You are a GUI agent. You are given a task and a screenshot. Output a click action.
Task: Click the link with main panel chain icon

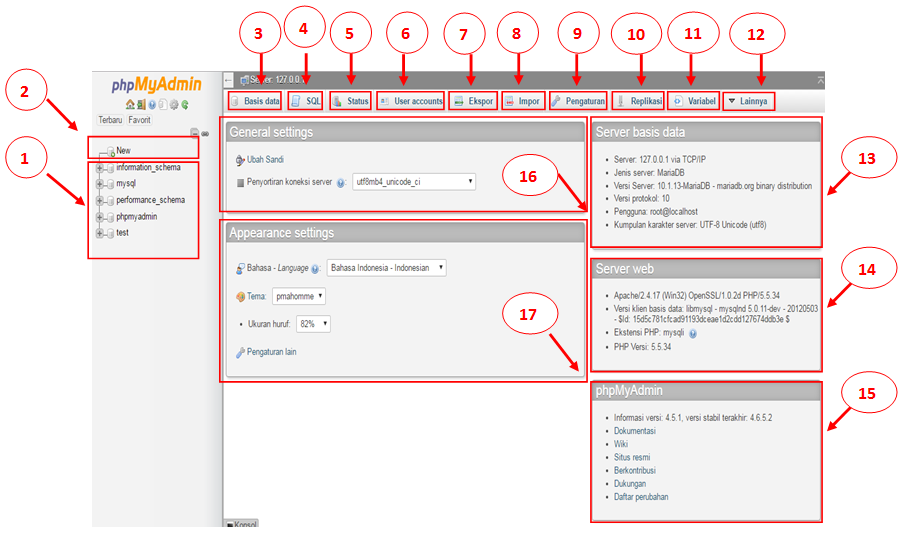coord(204,133)
